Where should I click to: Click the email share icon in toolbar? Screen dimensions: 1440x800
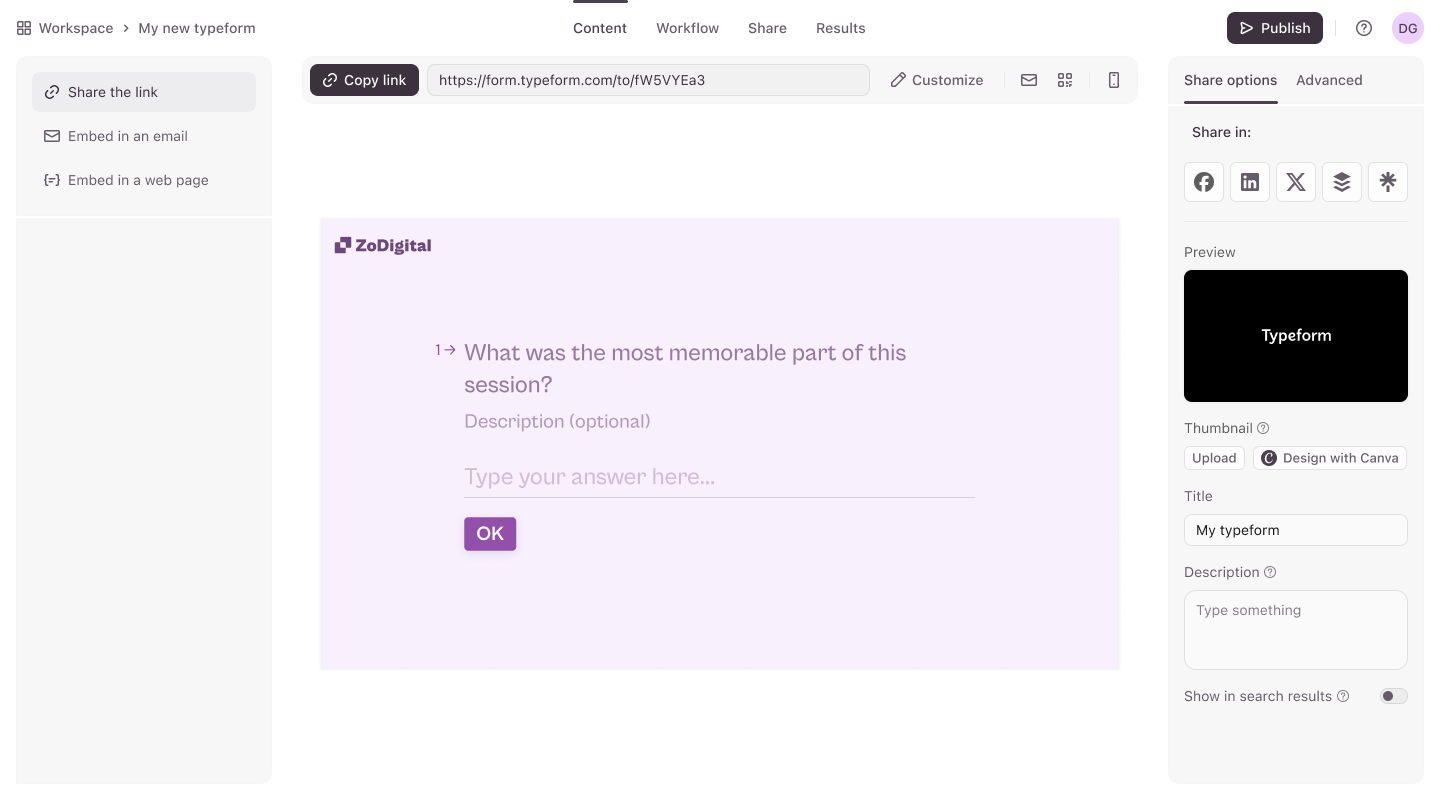tap(1029, 80)
